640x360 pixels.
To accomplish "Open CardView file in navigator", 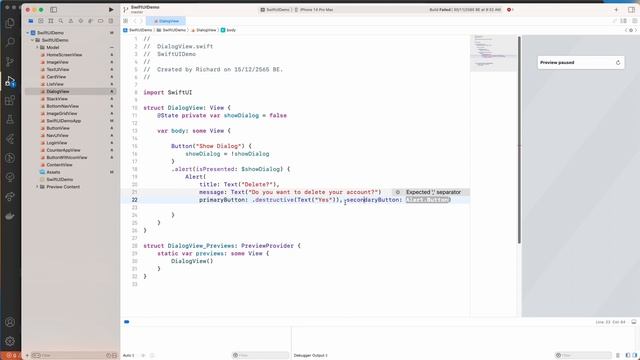I will (56, 77).
